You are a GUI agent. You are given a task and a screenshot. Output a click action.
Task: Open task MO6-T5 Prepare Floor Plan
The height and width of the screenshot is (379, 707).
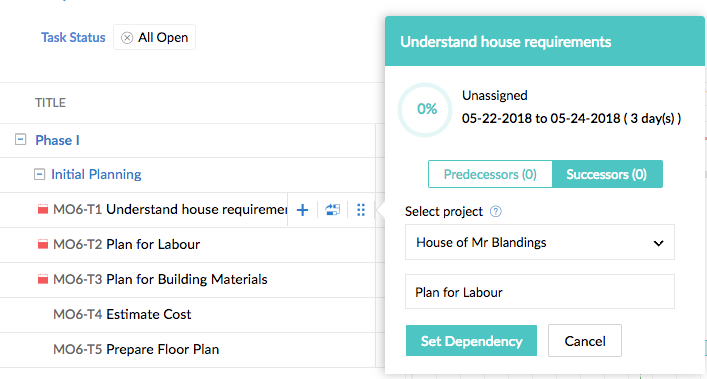136,349
